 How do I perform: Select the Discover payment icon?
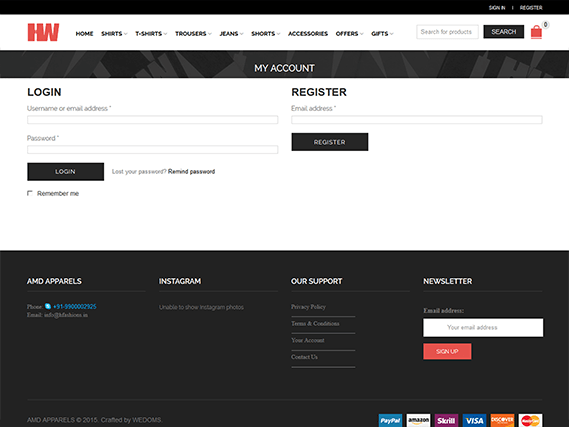[502, 420]
